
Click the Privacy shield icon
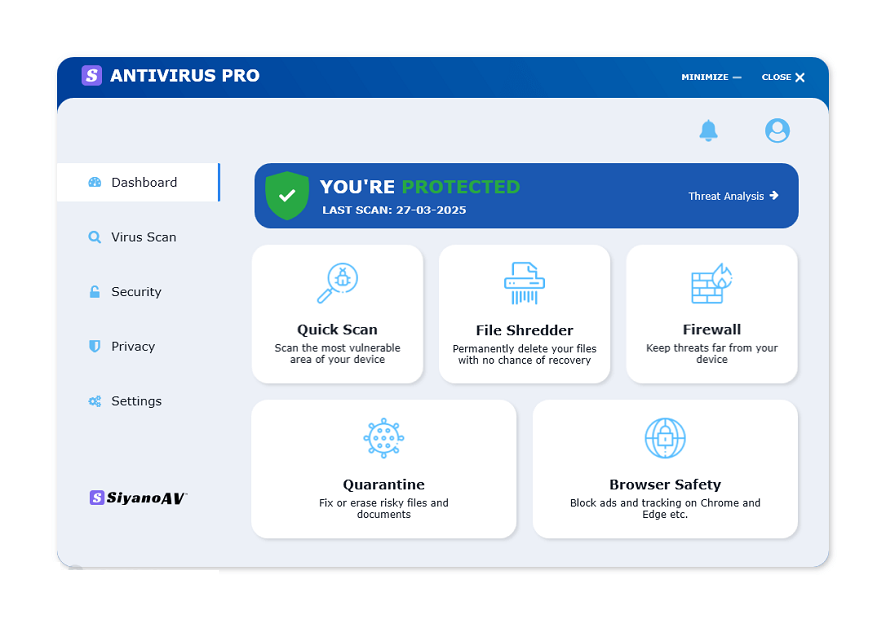(93, 346)
